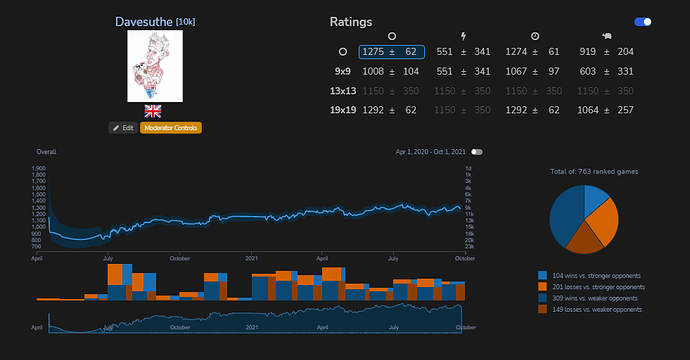The width and height of the screenshot is (690, 360).
Task: Select 9x9 blitz rating 551 ± 341
Action: pos(463,71)
